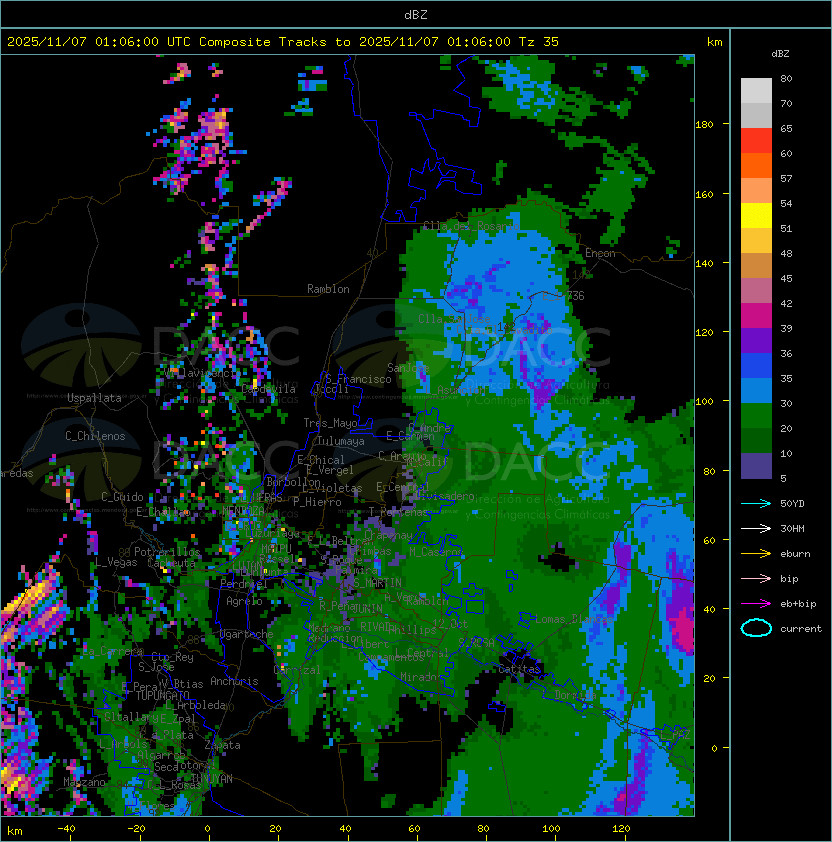The image size is (832, 842).
Task: Click the 160 km vertical axis tick
Action: tap(704, 194)
